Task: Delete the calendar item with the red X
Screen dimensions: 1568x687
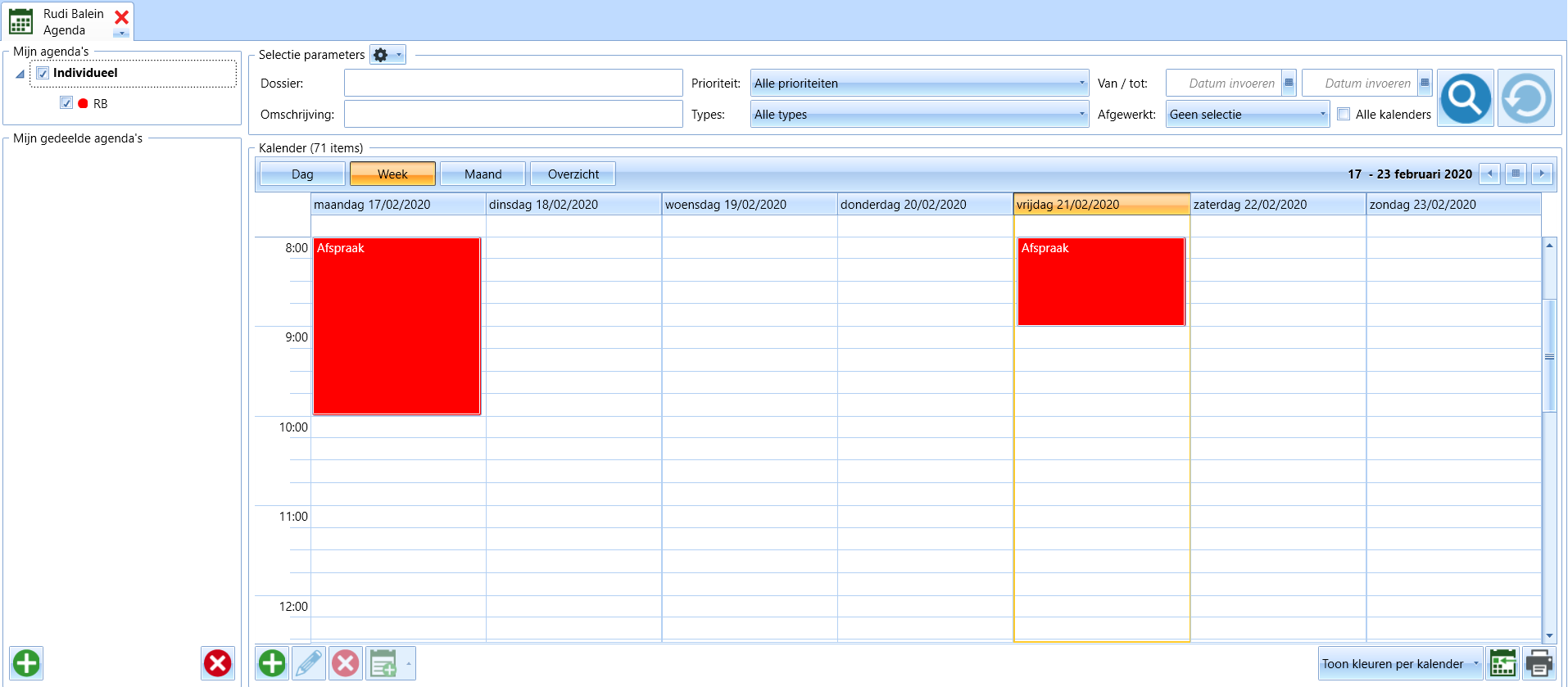Action: click(346, 663)
